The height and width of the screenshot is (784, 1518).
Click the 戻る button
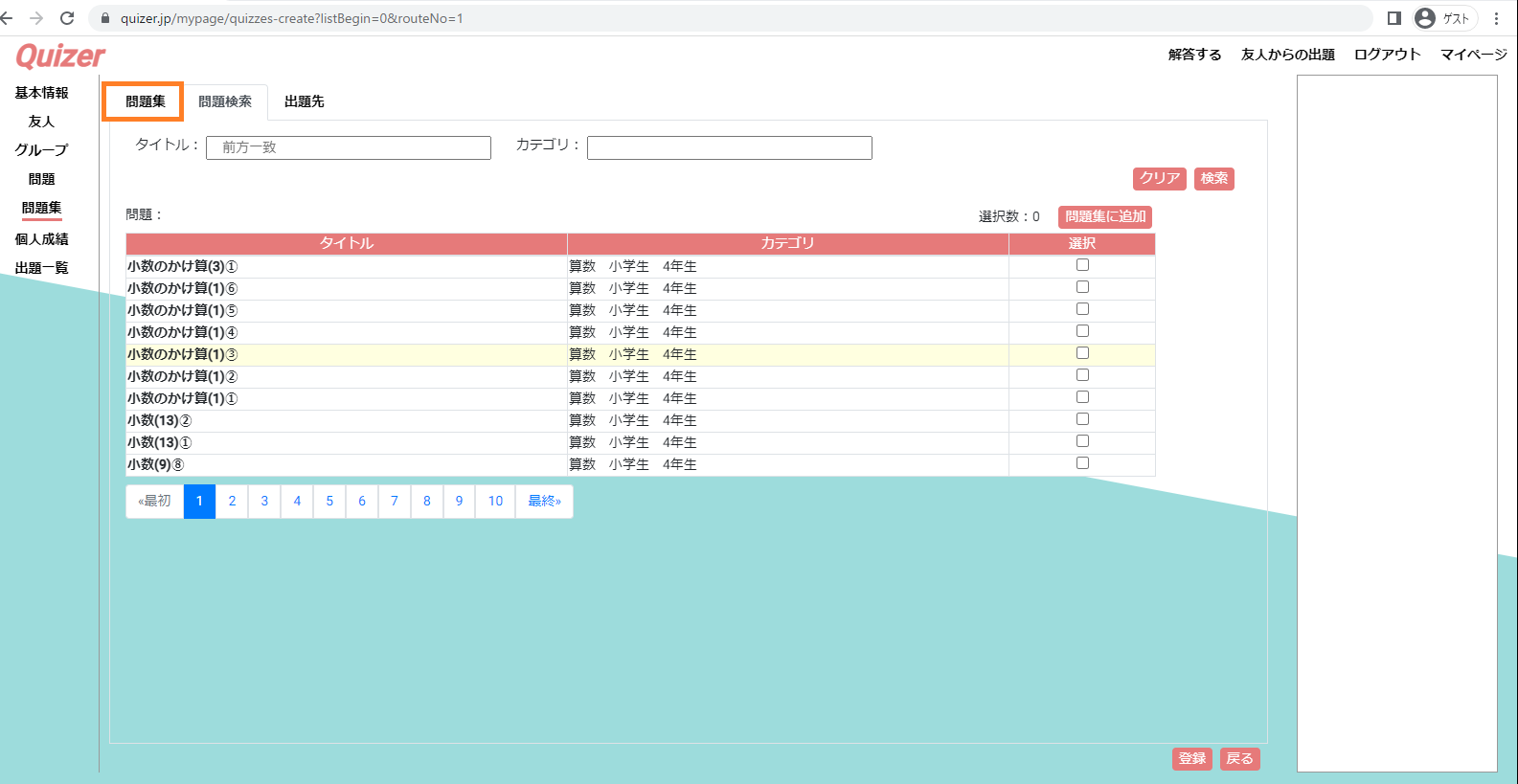pos(1240,758)
